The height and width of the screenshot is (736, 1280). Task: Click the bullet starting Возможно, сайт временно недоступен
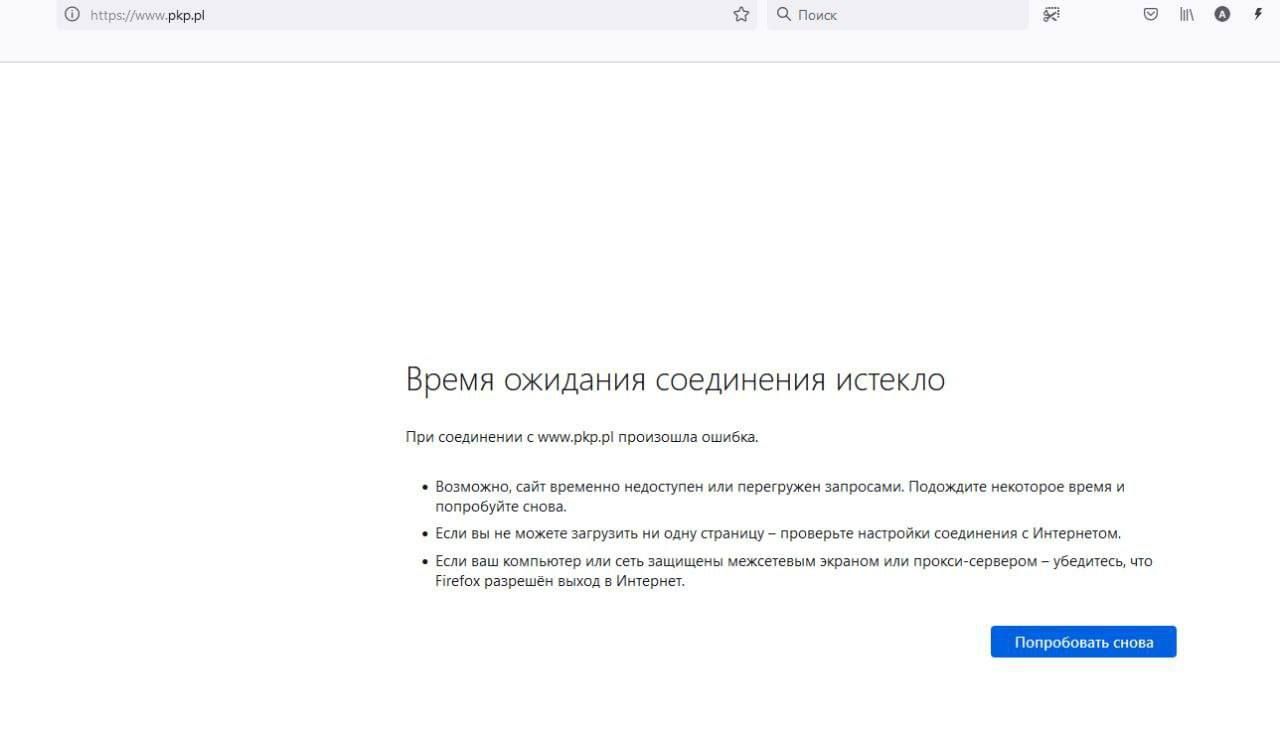(x=780, y=496)
